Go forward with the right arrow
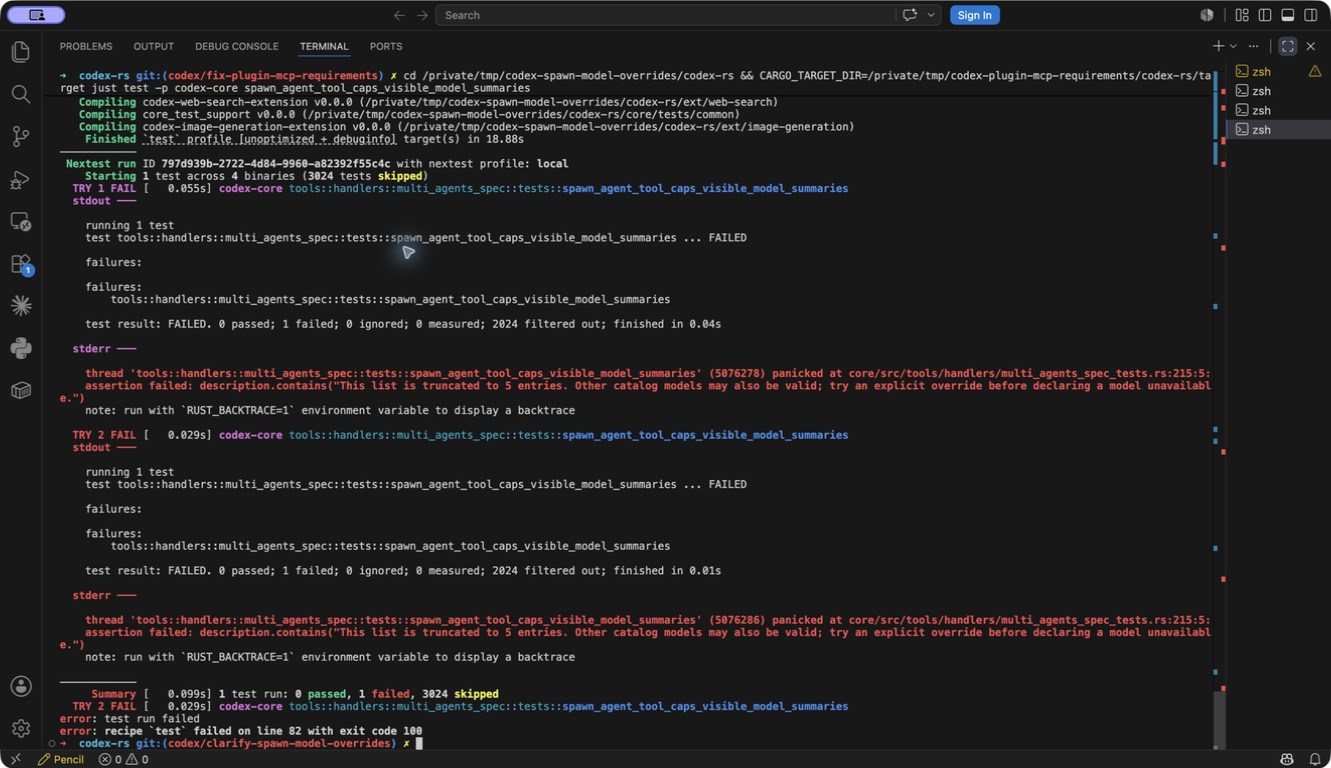This screenshot has height=768, width=1331. 422,15
